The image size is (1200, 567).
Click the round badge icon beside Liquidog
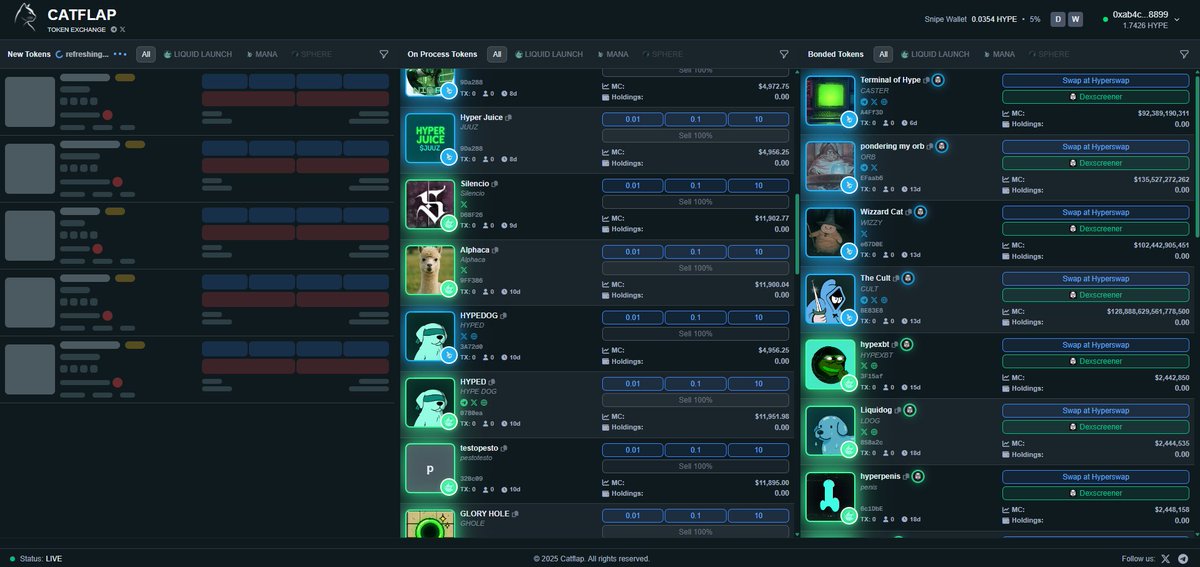pos(910,410)
